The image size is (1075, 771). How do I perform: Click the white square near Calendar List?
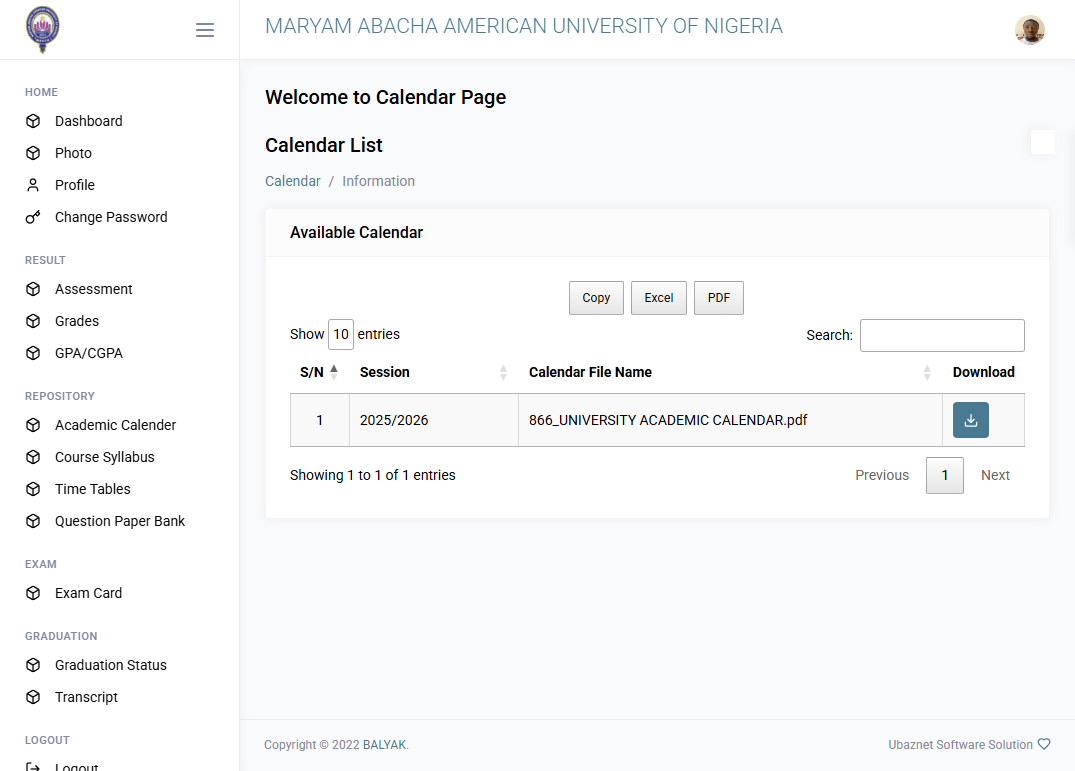1043,142
